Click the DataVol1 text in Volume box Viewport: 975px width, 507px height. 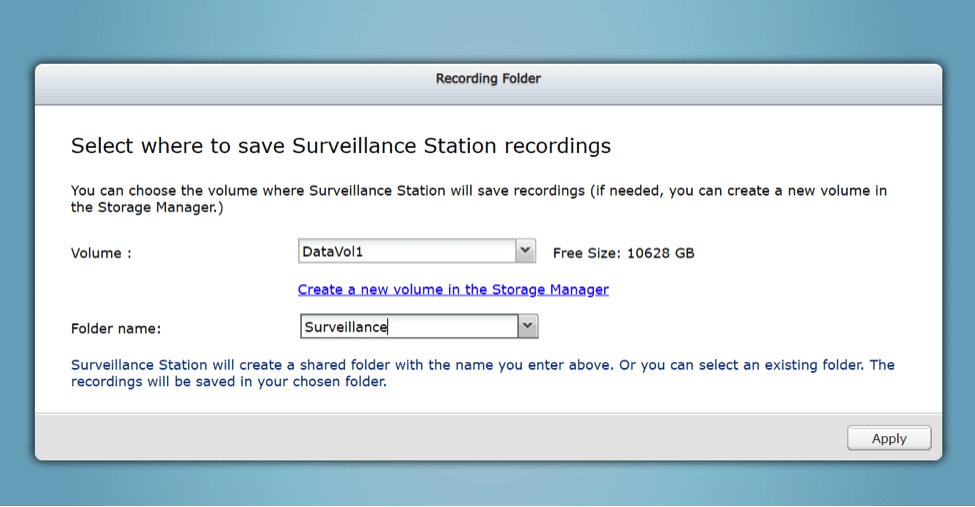(x=332, y=251)
